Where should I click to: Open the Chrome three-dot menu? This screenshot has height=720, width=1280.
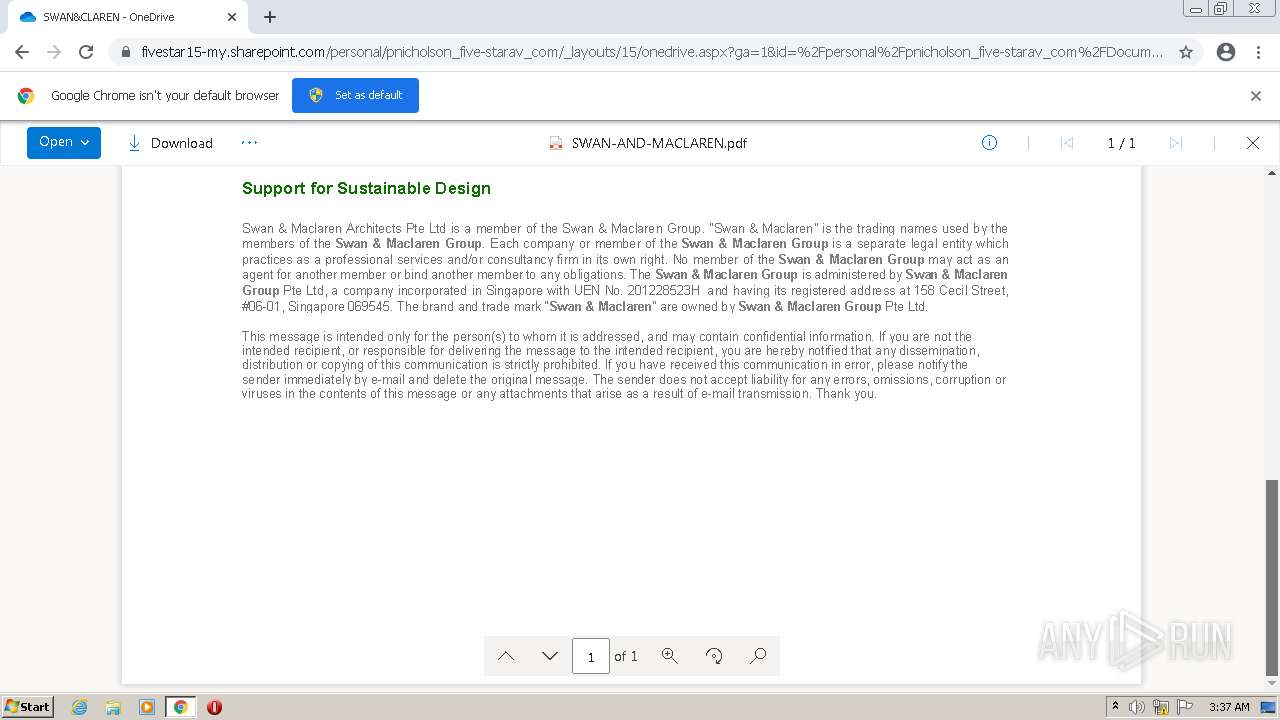pos(1258,52)
